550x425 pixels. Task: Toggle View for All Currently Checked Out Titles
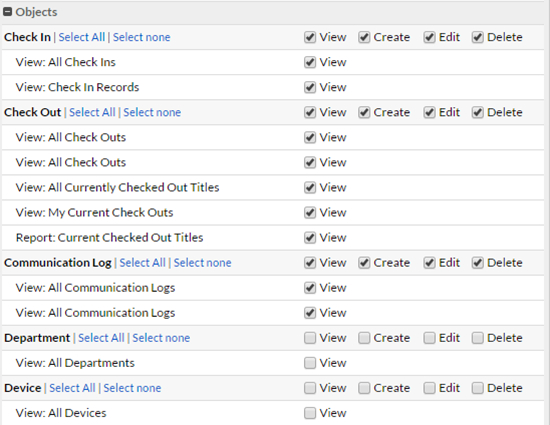[310, 188]
